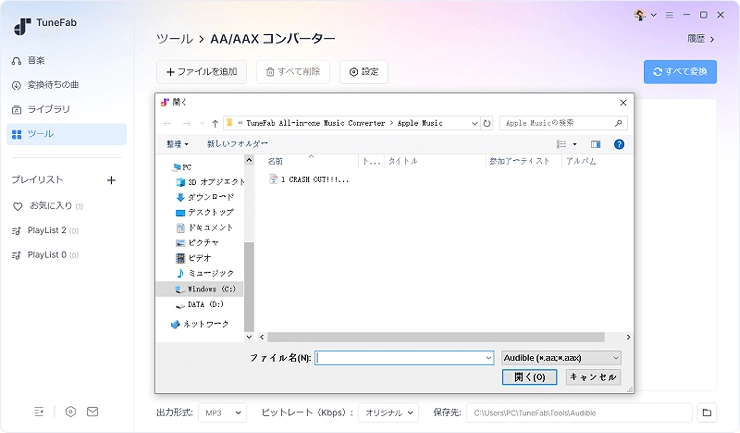Image resolution: width=740 pixels, height=433 pixels.
Task: Select デスクトップ in navigation tree
Action: point(205,212)
